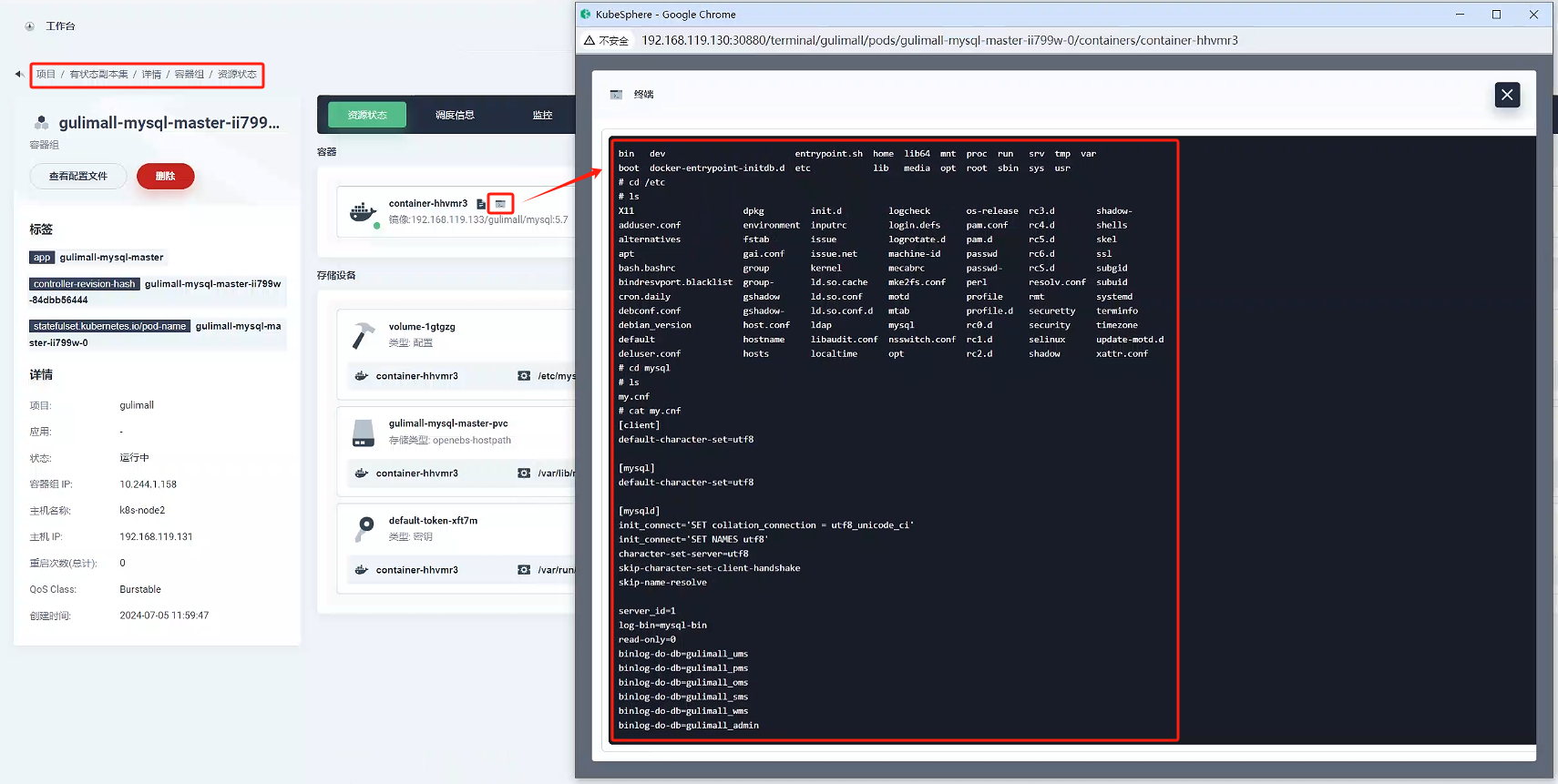Click 资源状态 breadcrumb item
Screen dimensions: 1558x784
pyautogui.click(x=237, y=75)
